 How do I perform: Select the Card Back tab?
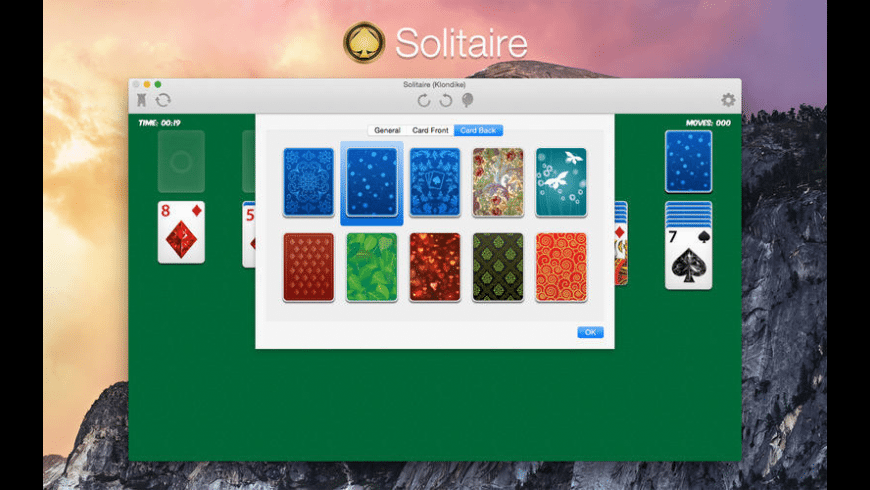(x=478, y=130)
